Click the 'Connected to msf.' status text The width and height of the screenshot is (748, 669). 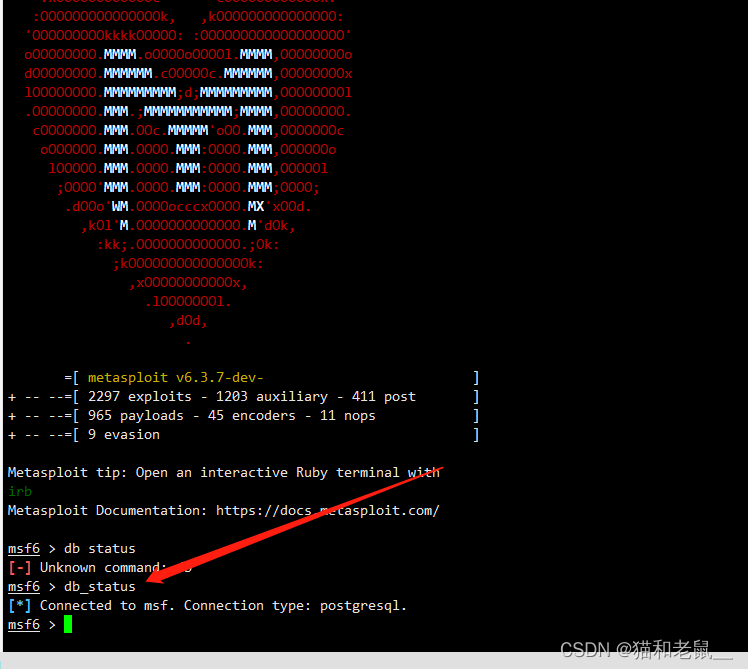107,606
